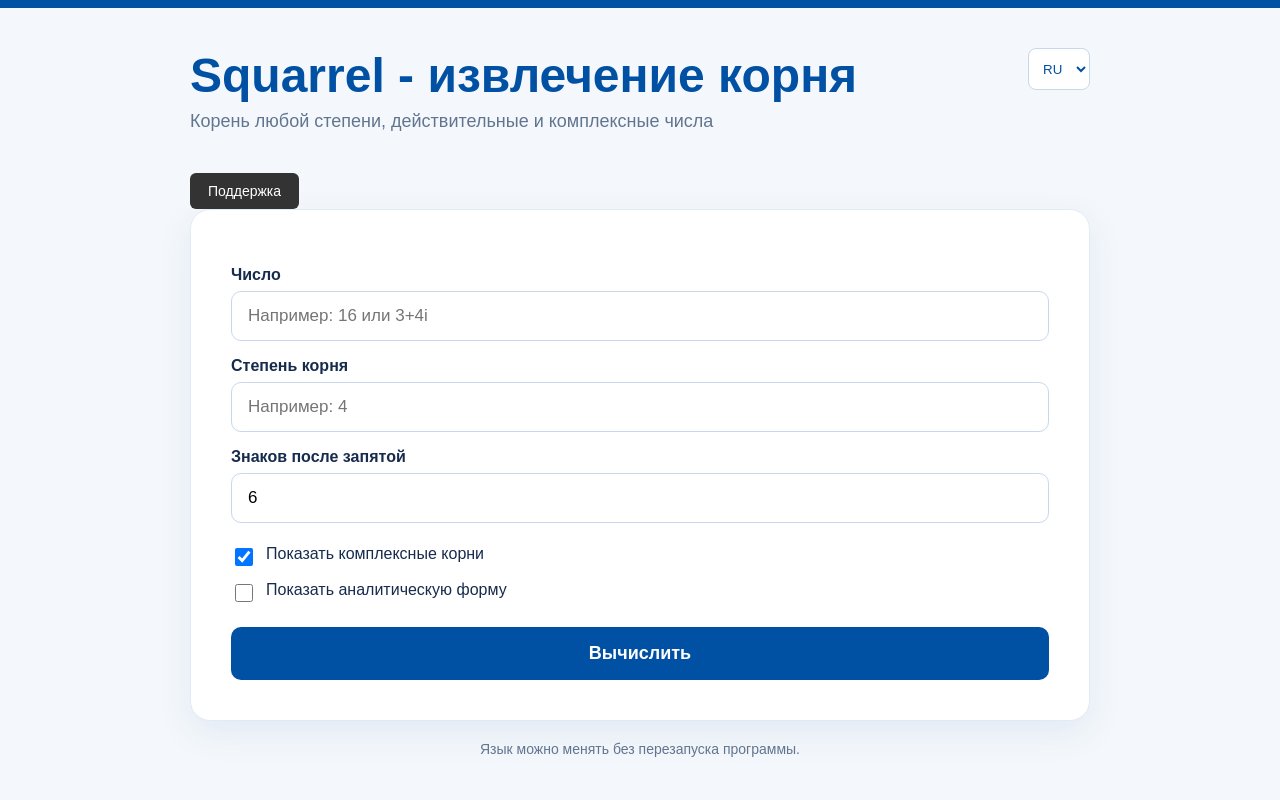
Task: Select the Знаков после запятой field
Action: click(x=640, y=498)
